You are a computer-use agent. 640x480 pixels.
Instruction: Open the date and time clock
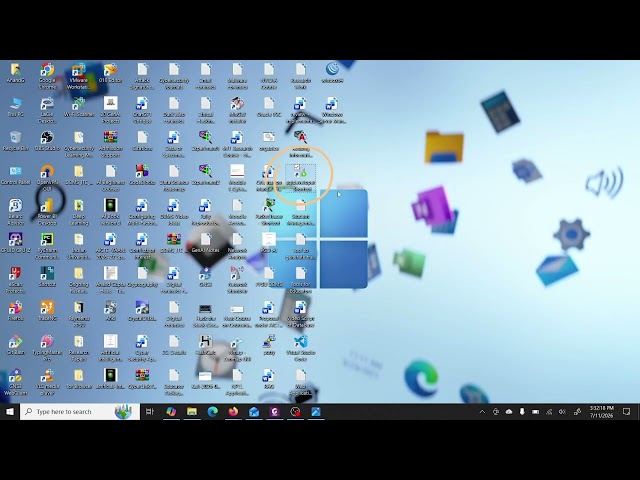click(x=602, y=412)
